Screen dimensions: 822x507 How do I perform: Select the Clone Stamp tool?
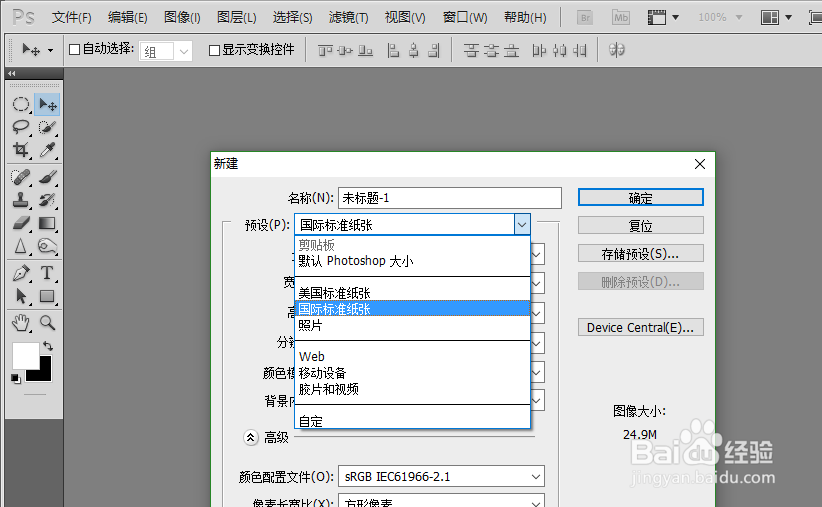tap(21, 200)
